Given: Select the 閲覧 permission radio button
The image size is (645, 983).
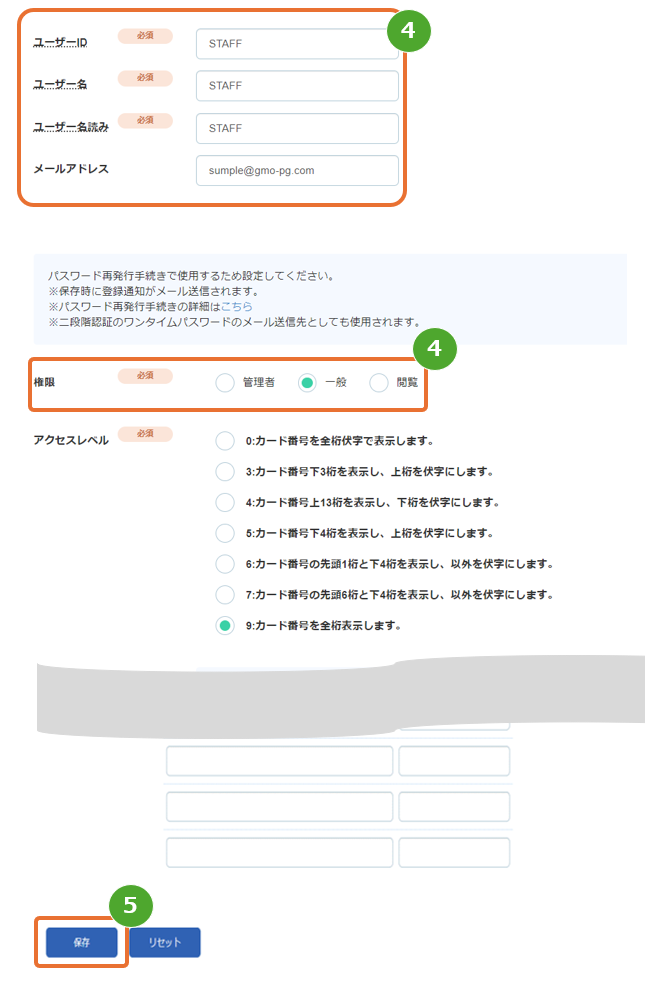Looking at the screenshot, I should 379,382.
